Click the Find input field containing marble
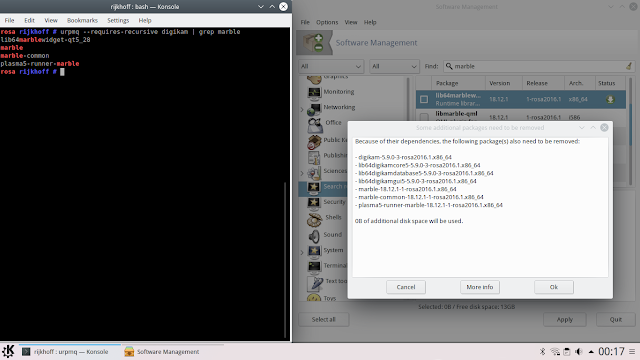This screenshot has width=640, height=360. pos(539,66)
